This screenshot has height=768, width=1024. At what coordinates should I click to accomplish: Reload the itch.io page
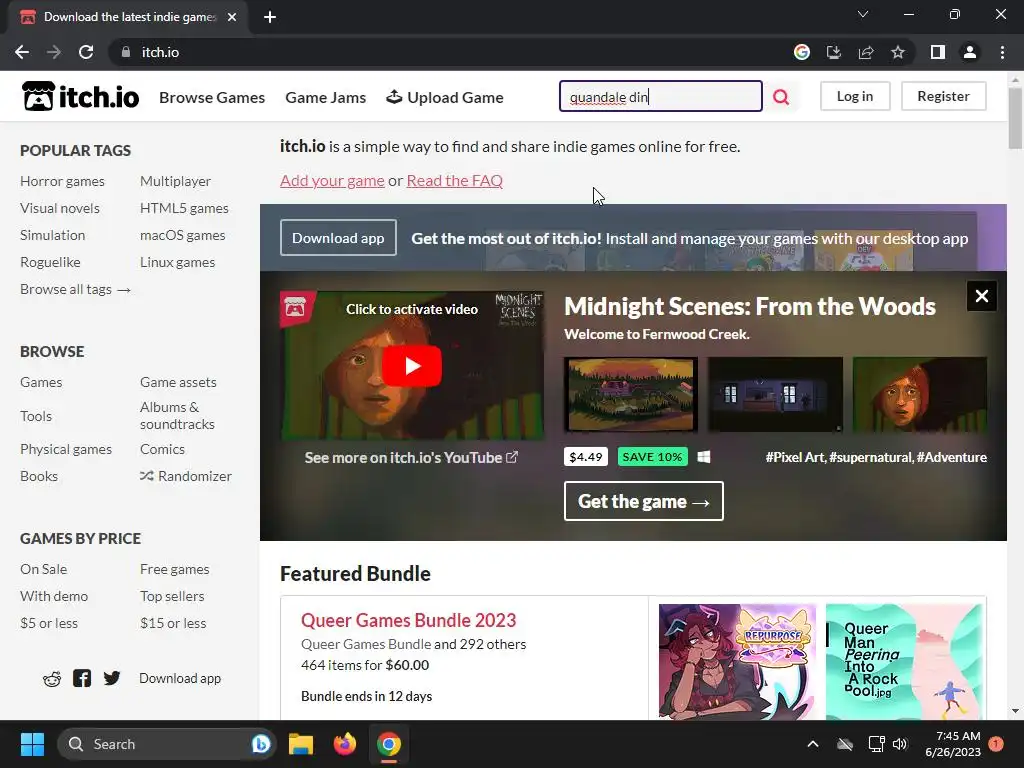[x=86, y=52]
